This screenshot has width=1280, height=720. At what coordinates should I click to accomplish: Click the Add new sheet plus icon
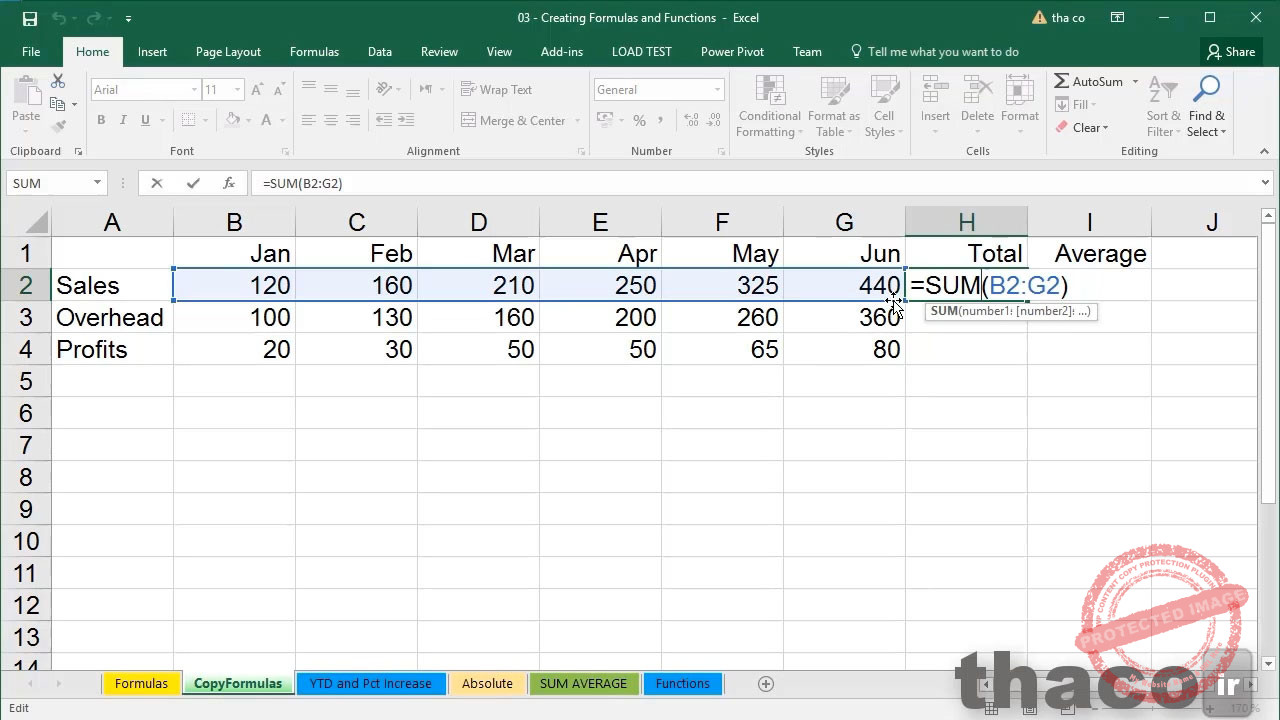(766, 684)
